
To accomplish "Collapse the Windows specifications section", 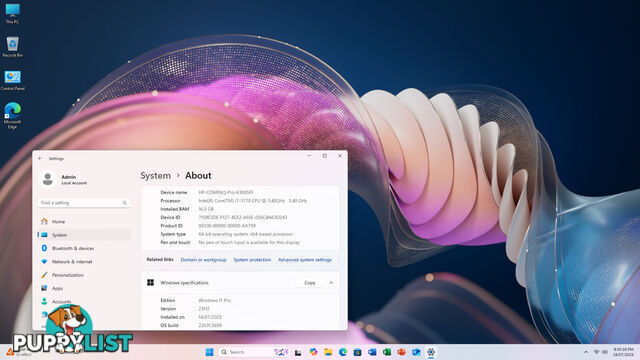I will point(331,282).
